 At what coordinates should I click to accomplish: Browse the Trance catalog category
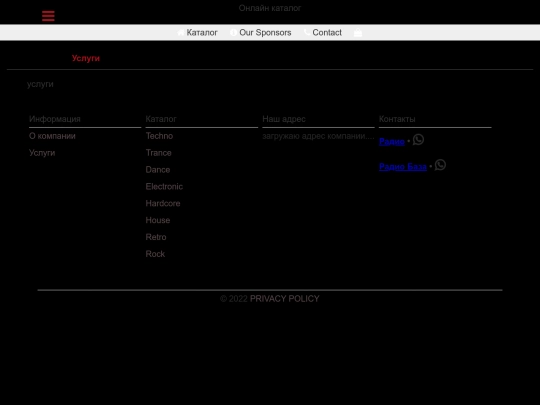pos(158,153)
